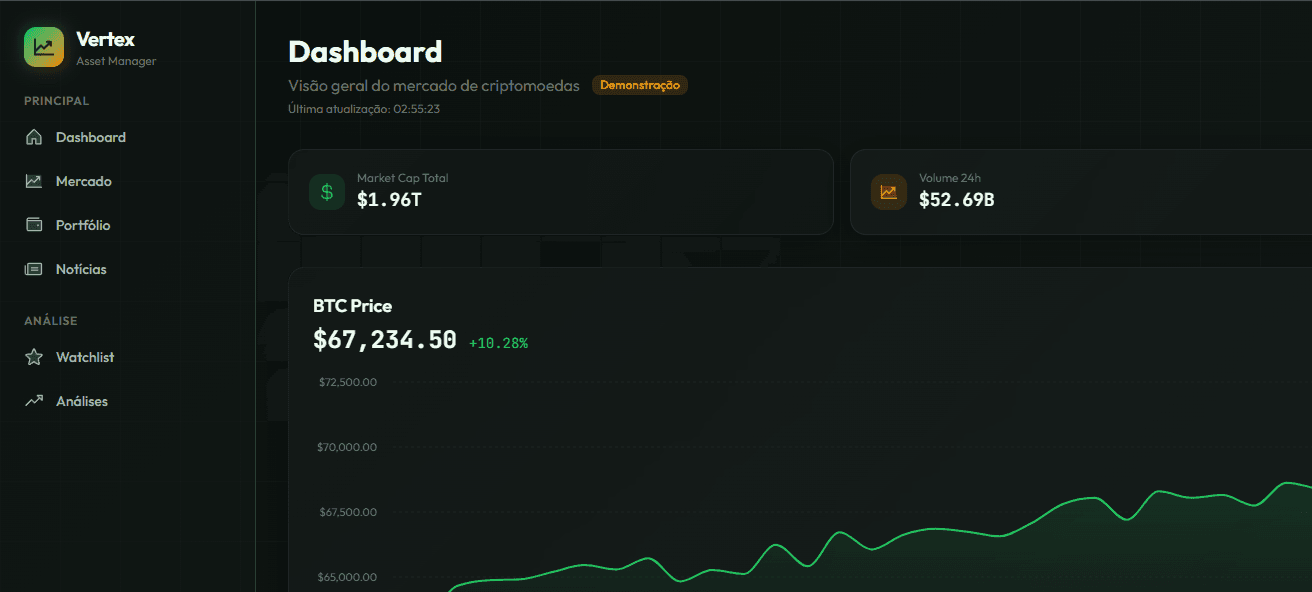Select the Watchlist star icon
The height and width of the screenshot is (592, 1312).
(x=34, y=357)
